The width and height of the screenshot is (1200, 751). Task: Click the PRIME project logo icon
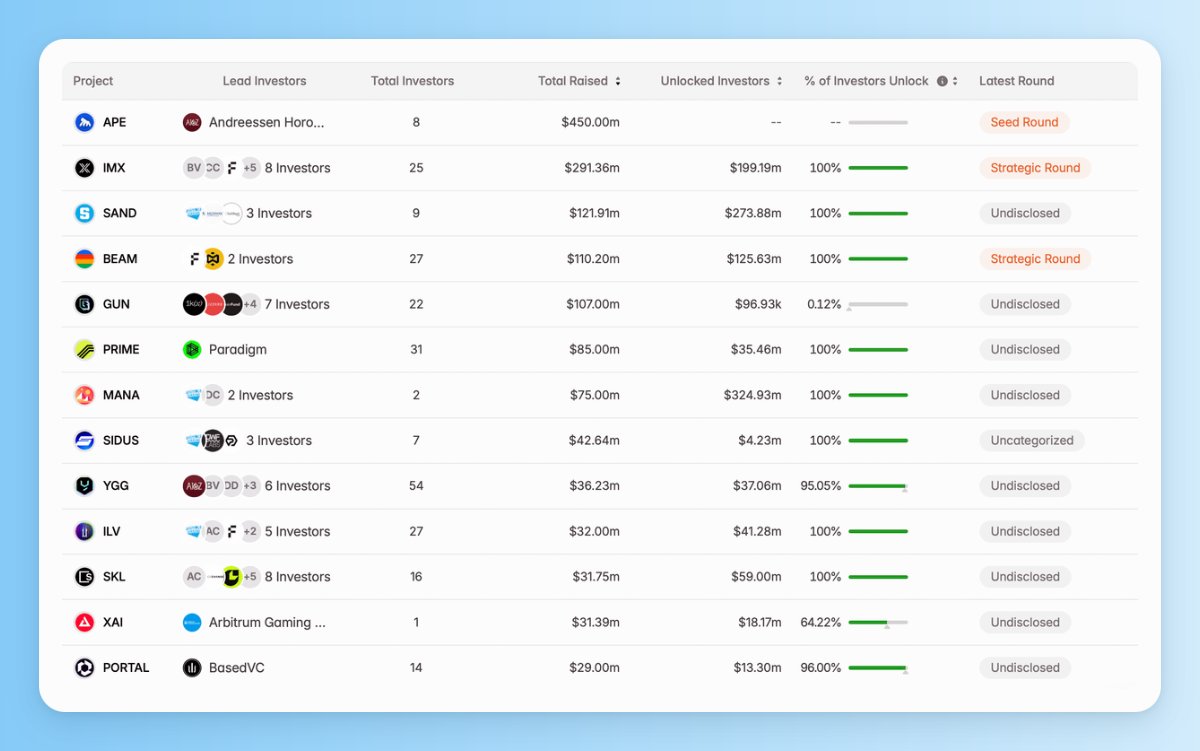pyautogui.click(x=84, y=349)
